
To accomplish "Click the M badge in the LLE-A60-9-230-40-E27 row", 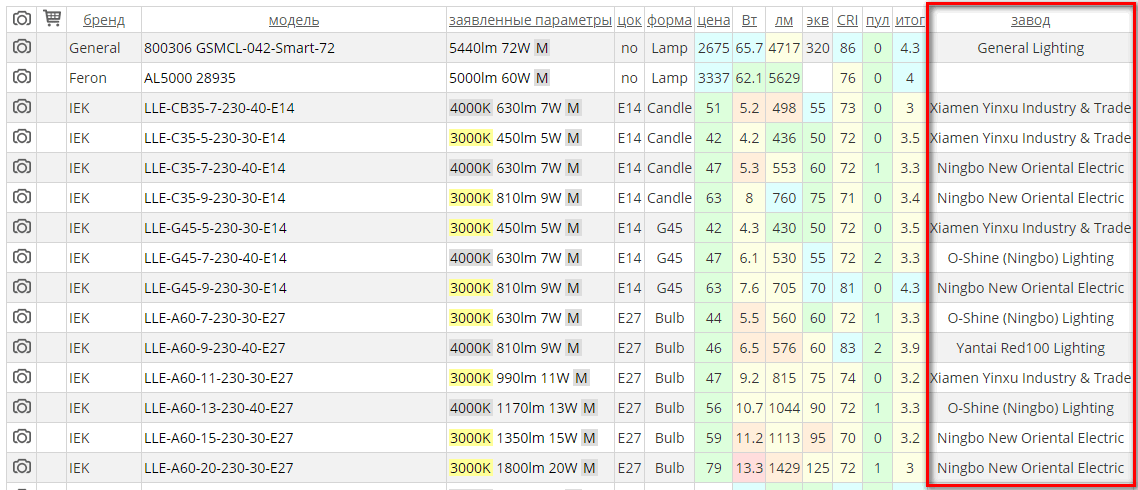I will [573, 348].
